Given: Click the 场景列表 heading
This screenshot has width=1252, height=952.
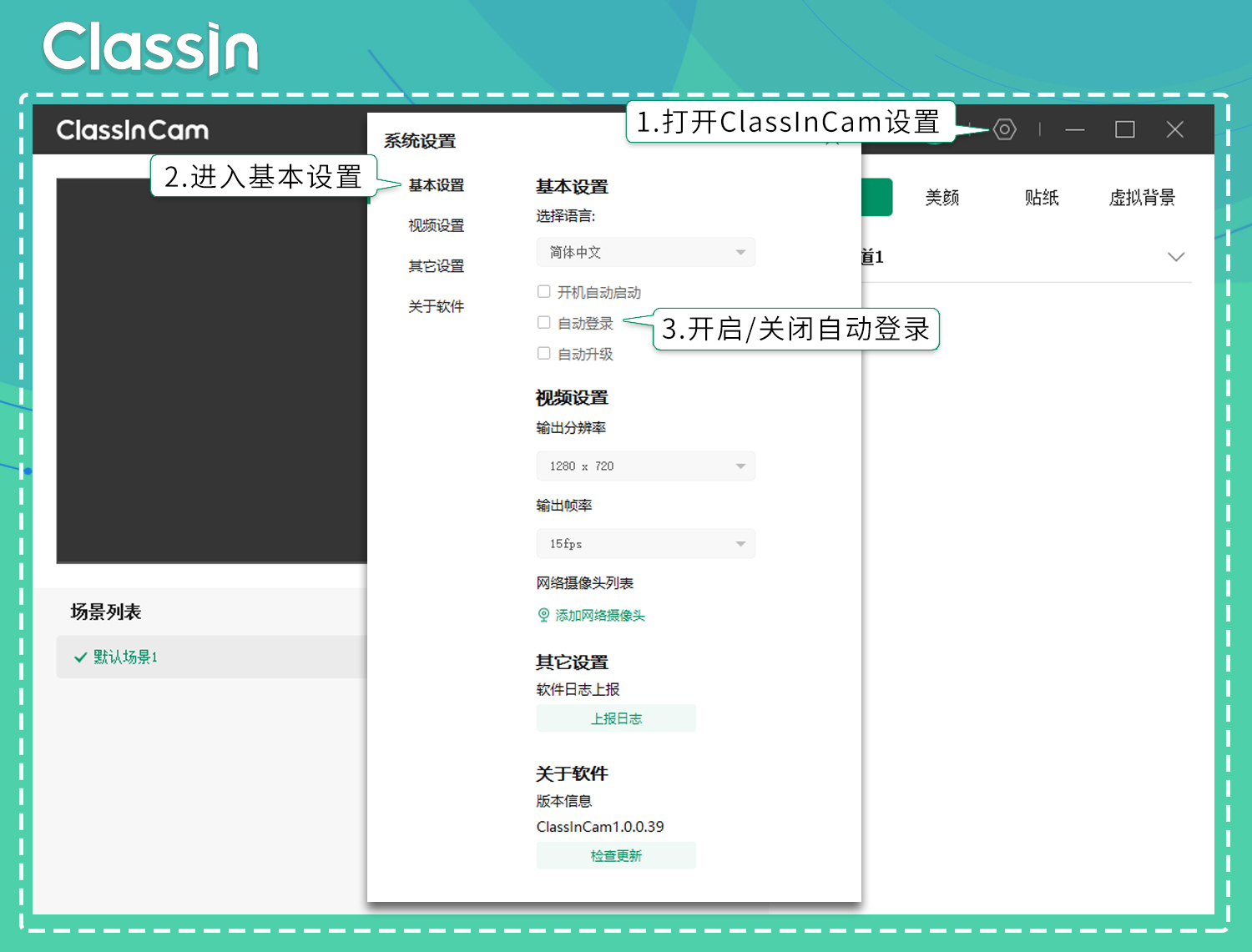Looking at the screenshot, I should tap(106, 612).
